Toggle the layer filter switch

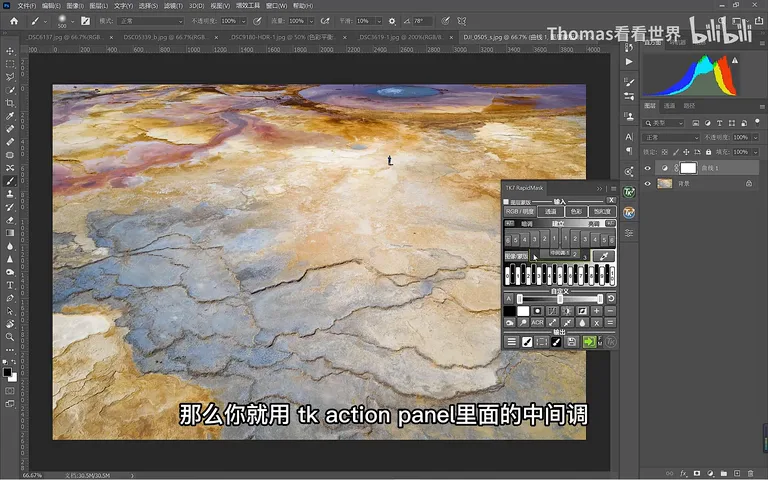pyautogui.click(x=757, y=122)
